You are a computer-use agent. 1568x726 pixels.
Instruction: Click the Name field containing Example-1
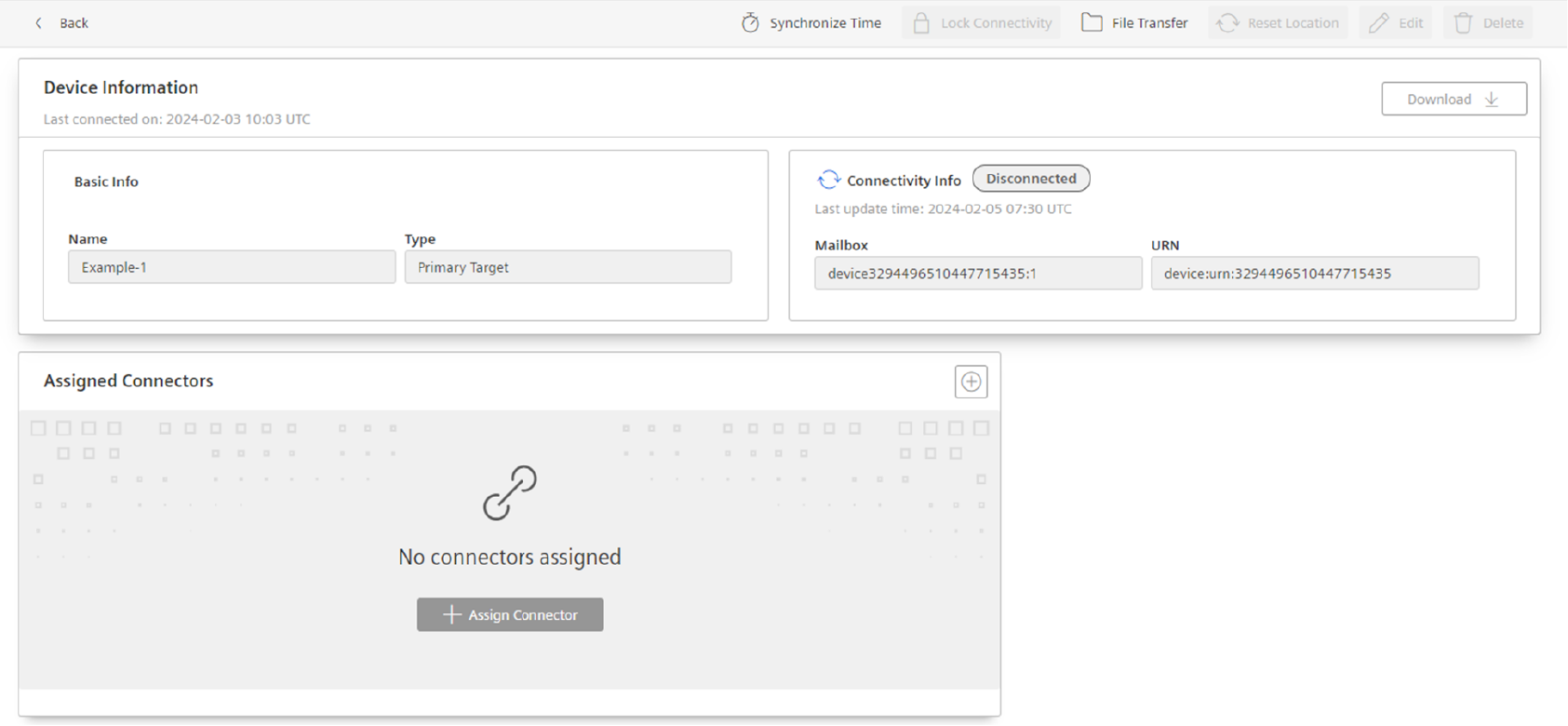point(232,267)
